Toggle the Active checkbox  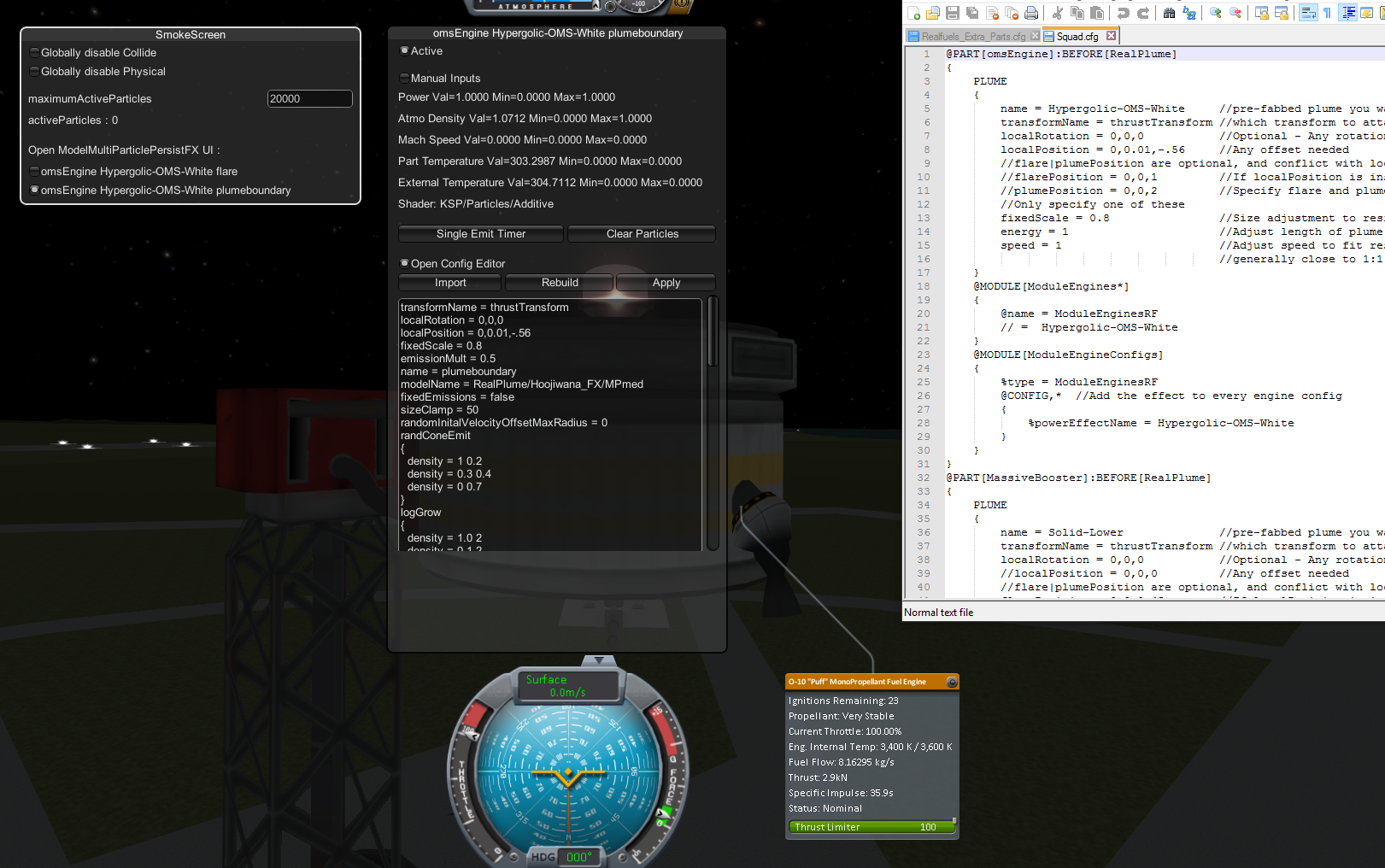click(404, 50)
